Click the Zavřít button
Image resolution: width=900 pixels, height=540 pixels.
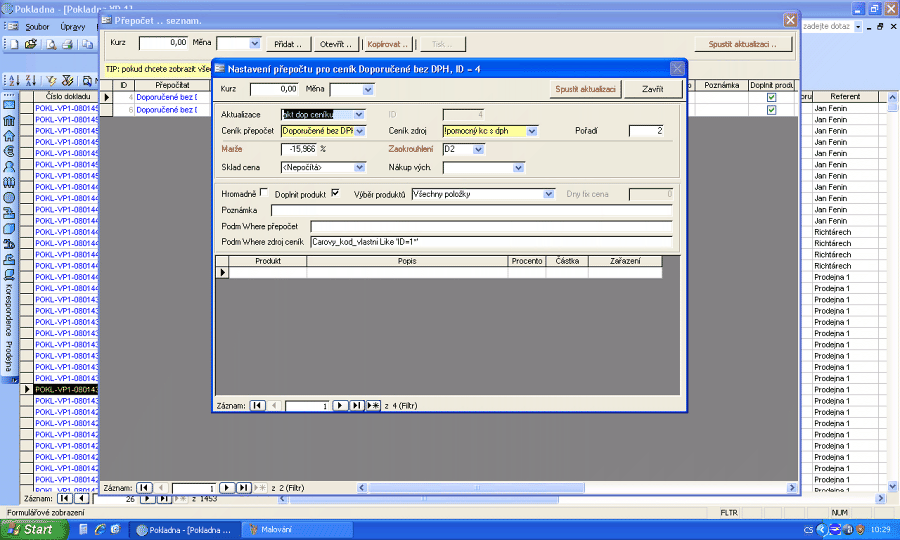click(653, 89)
